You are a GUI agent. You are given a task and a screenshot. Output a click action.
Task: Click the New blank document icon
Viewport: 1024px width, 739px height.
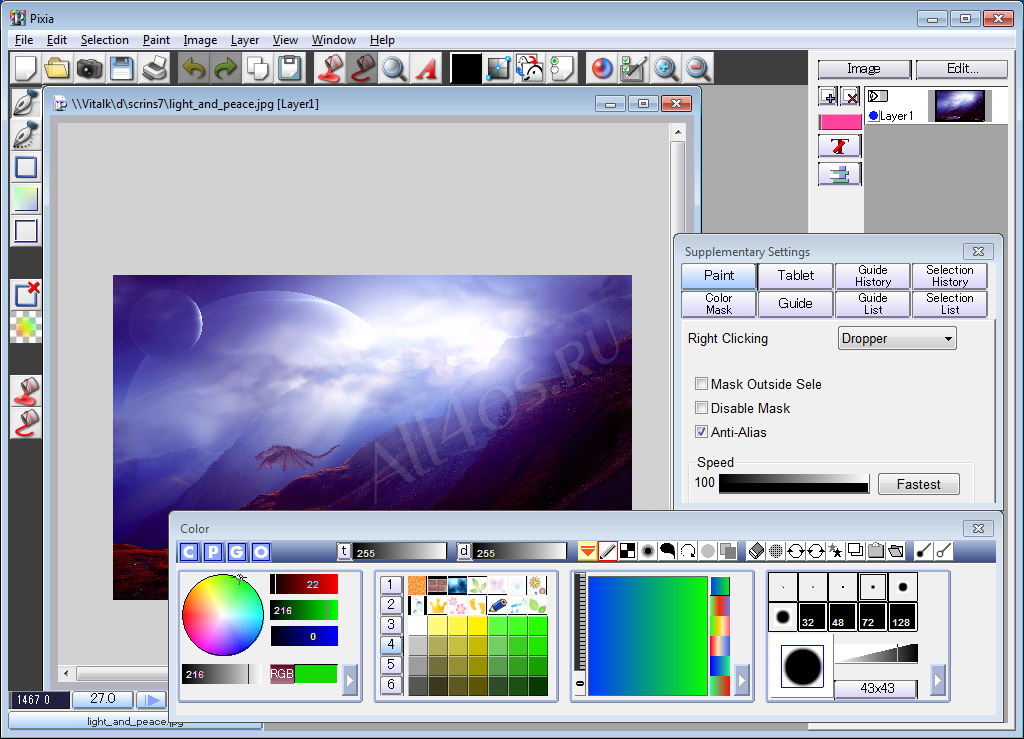pyautogui.click(x=26, y=68)
